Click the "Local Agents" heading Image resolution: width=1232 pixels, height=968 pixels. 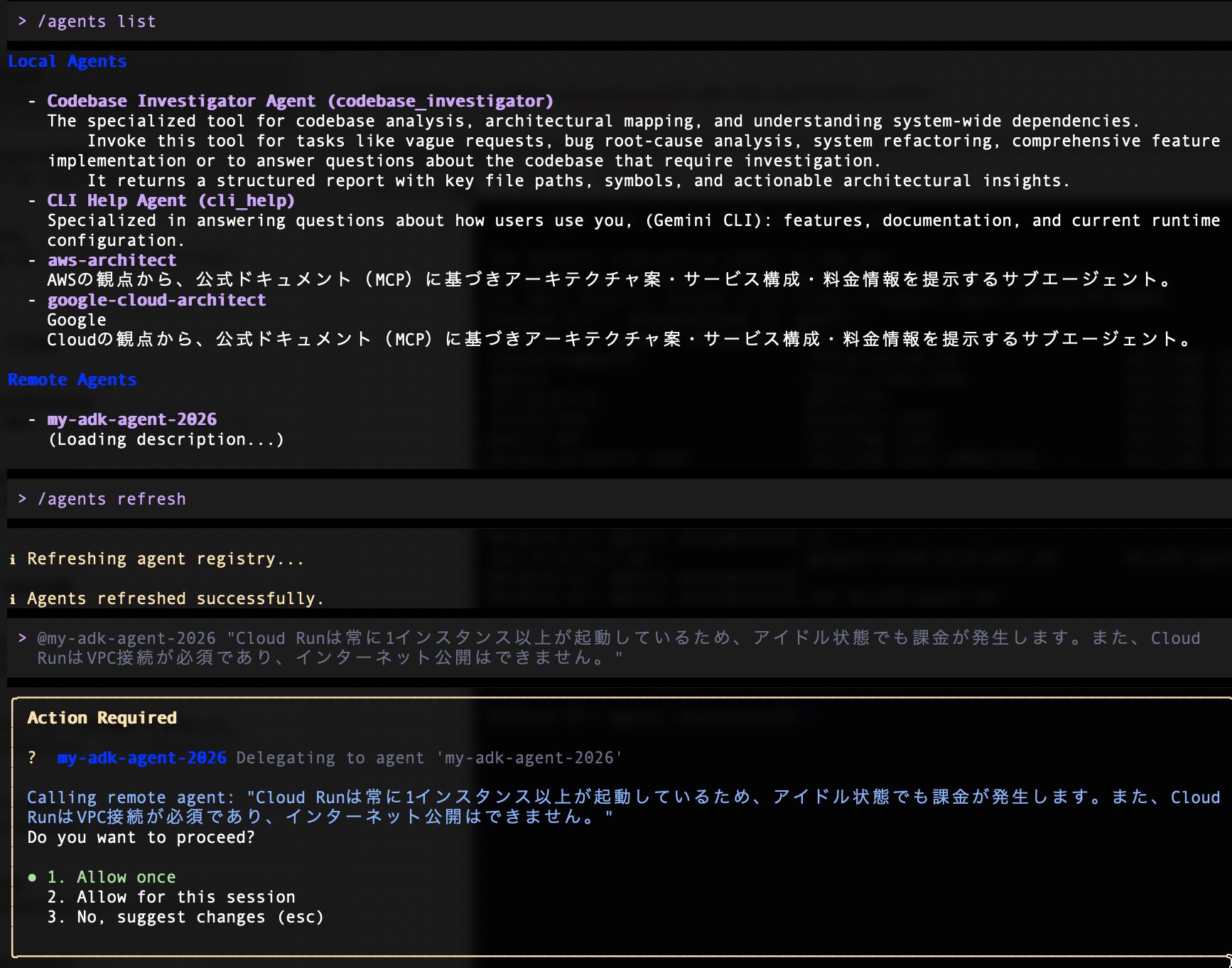click(67, 62)
